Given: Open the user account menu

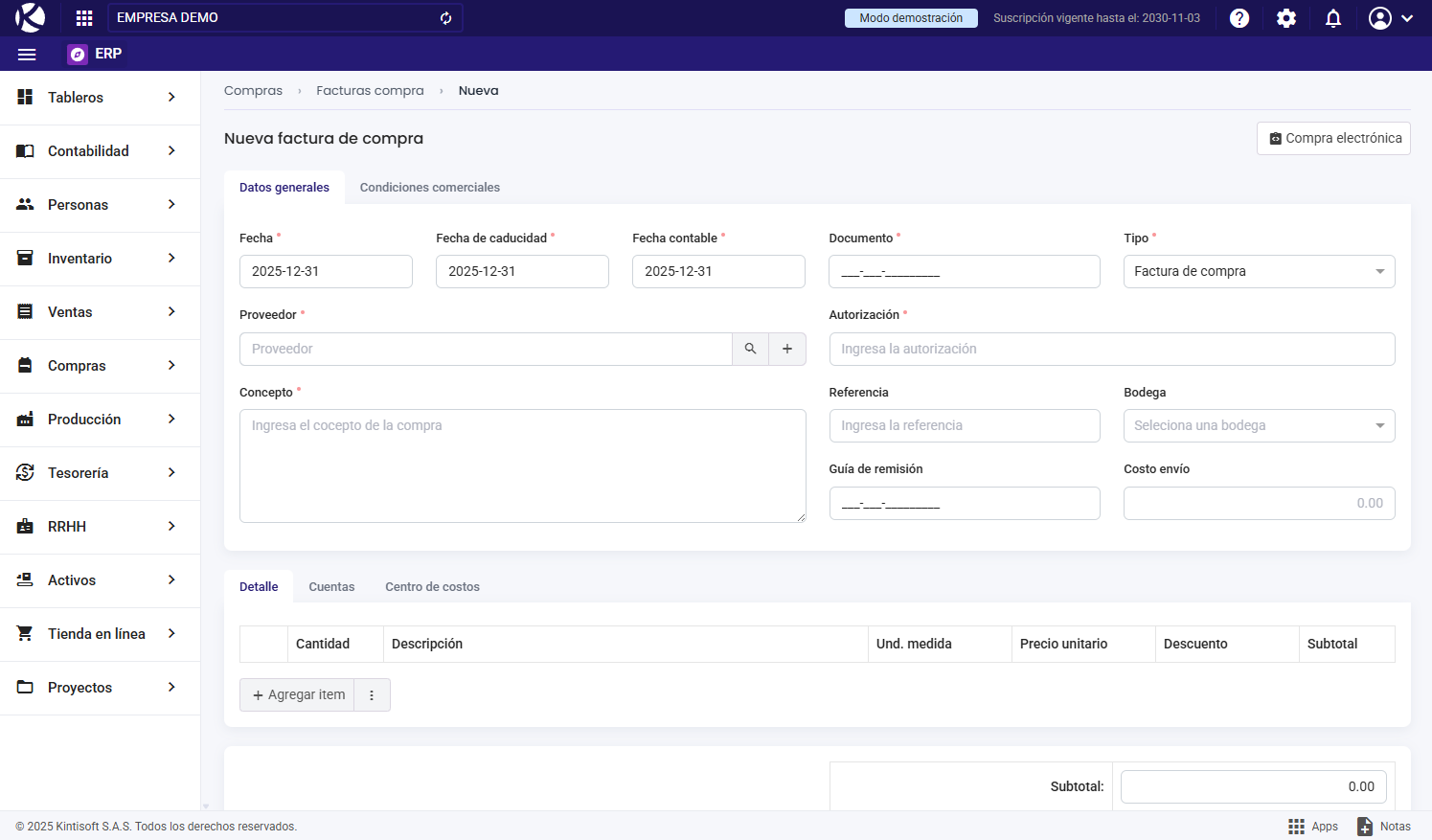Looking at the screenshot, I should point(1391,18).
